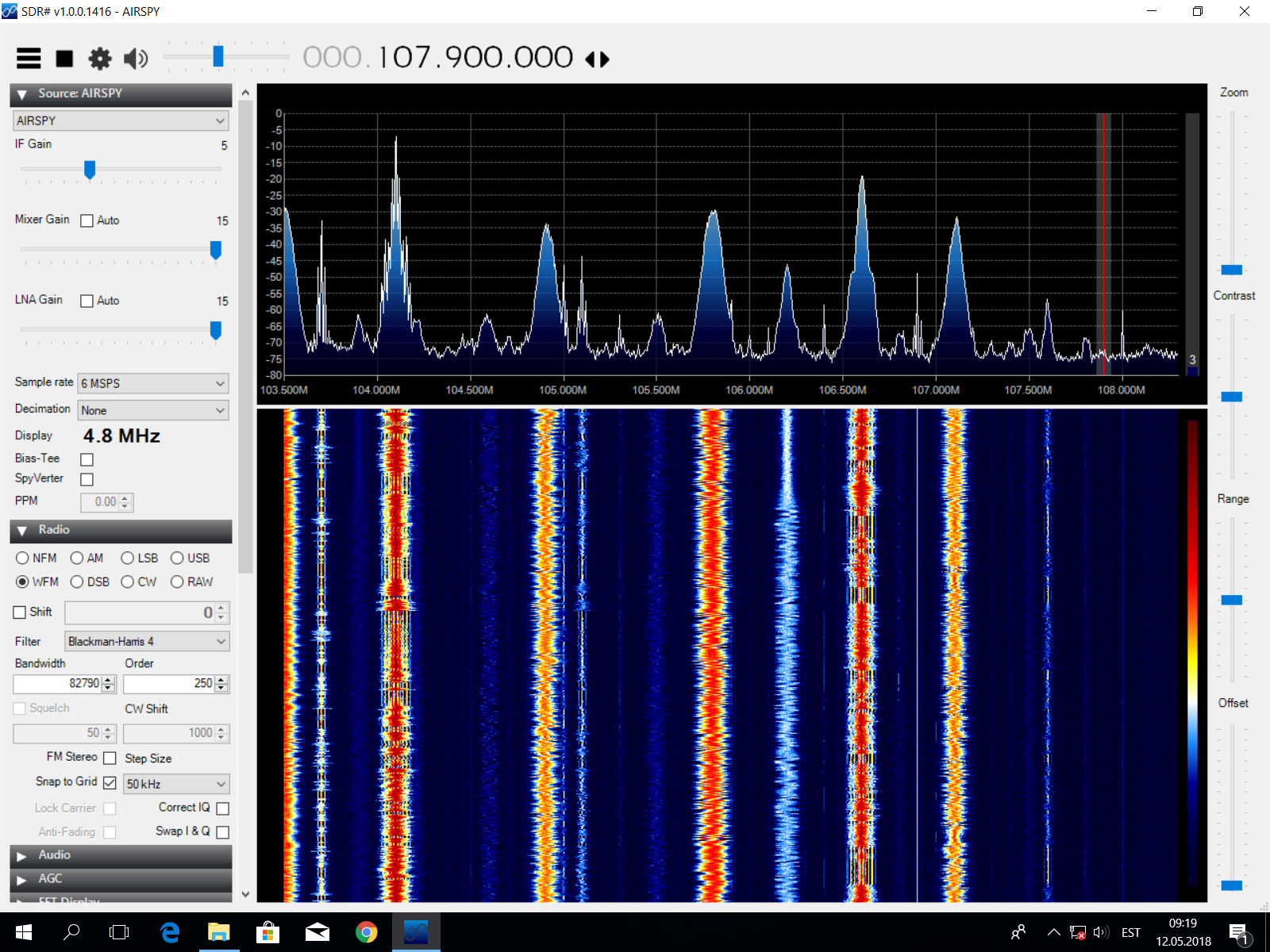
Task: Enable Correct IQ checkbox
Action: [x=223, y=808]
